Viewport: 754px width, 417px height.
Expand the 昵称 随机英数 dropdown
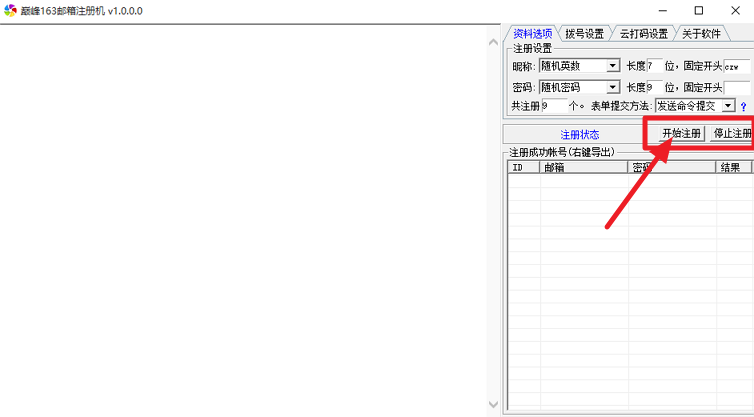coord(613,66)
